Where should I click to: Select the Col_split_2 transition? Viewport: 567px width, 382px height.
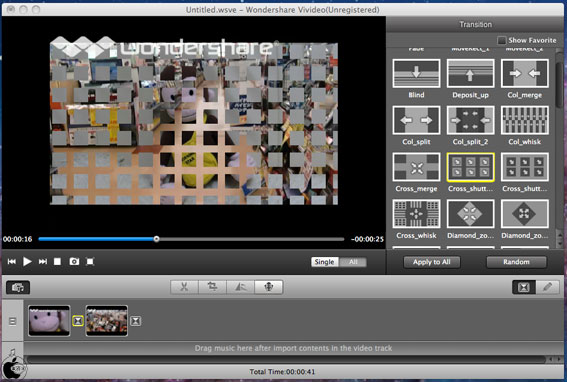coord(470,120)
